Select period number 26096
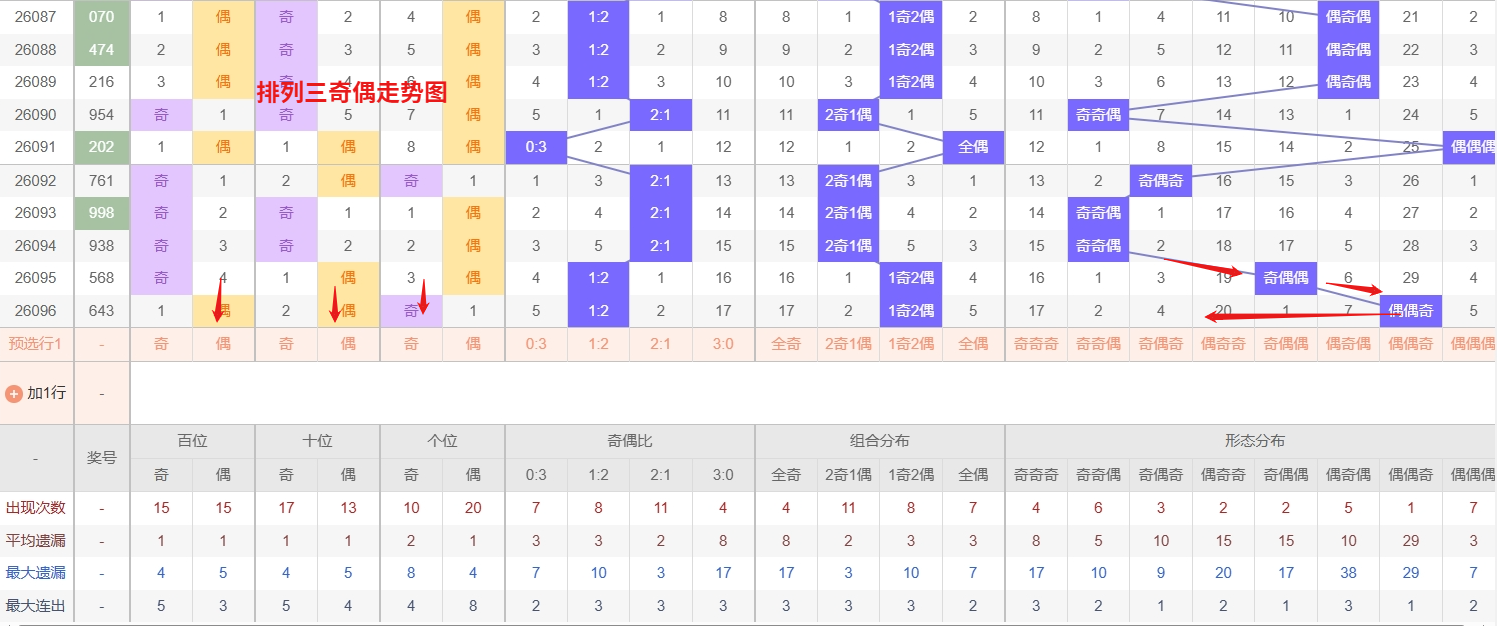The height and width of the screenshot is (626, 1497). (x=37, y=310)
